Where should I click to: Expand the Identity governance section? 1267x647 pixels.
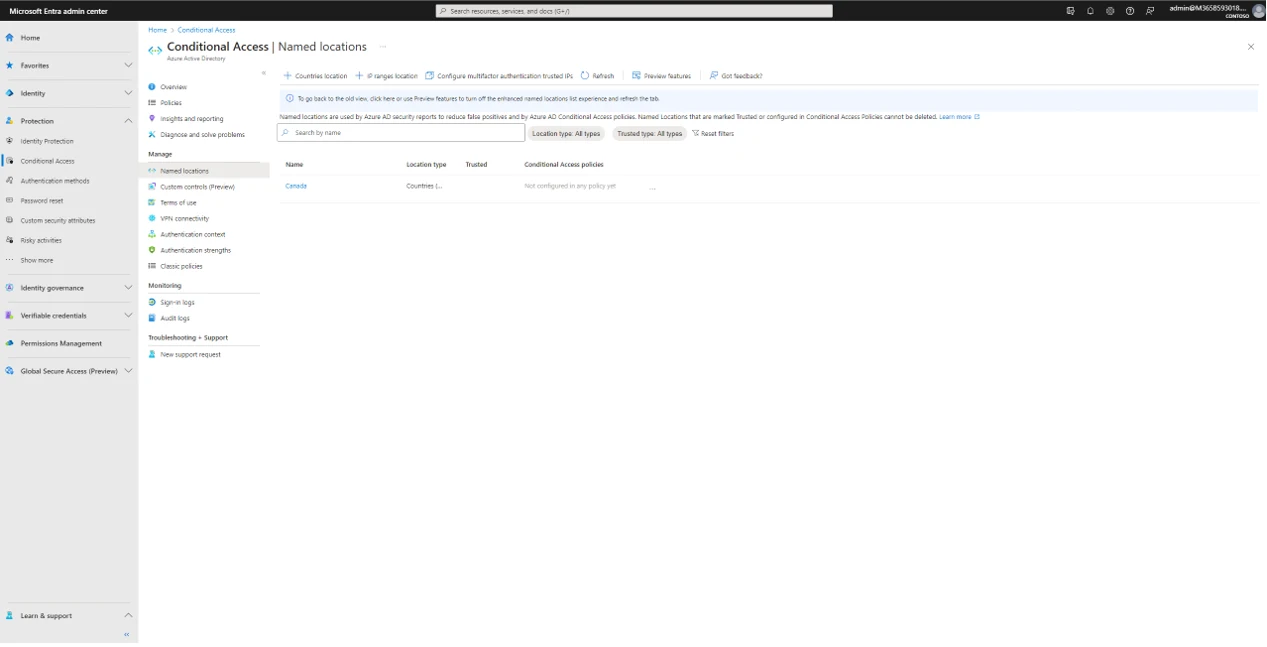pyautogui.click(x=128, y=288)
